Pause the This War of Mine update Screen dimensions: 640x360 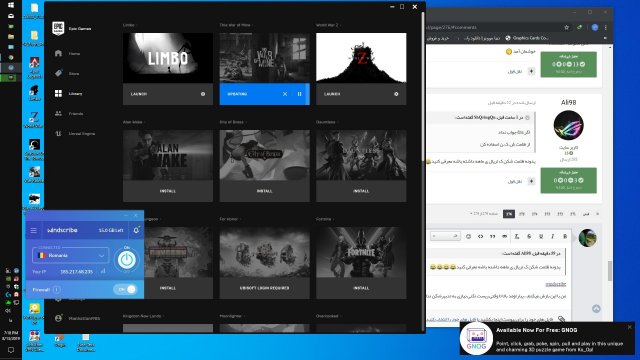coord(300,94)
